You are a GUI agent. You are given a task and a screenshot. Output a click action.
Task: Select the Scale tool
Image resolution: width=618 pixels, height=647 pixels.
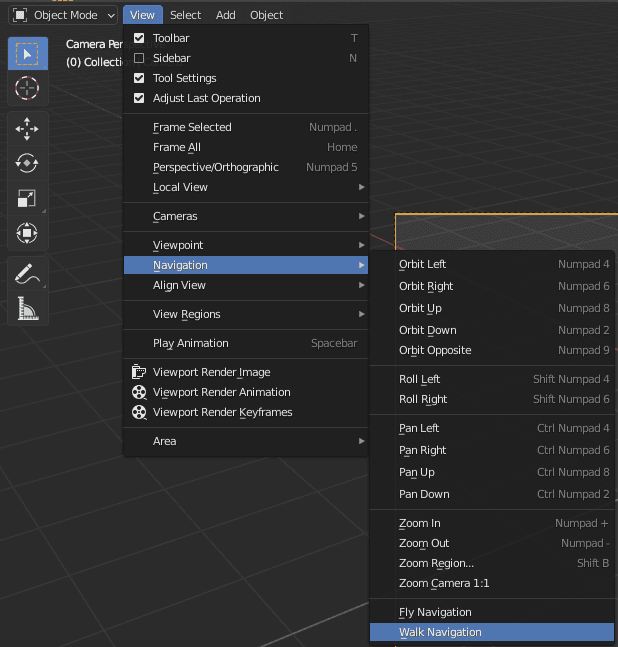click(x=28, y=199)
